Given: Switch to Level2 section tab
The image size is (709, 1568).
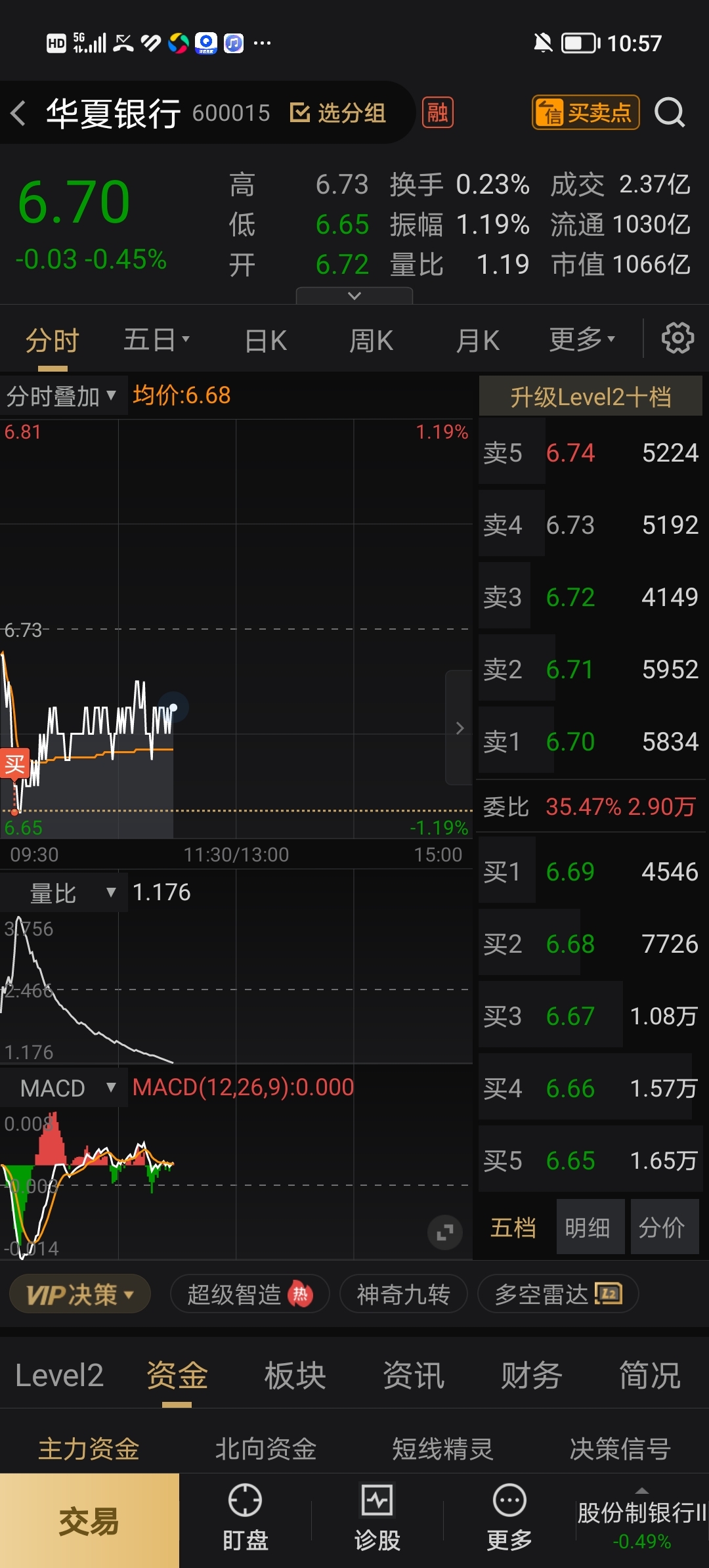Looking at the screenshot, I should pyautogui.click(x=59, y=1375).
